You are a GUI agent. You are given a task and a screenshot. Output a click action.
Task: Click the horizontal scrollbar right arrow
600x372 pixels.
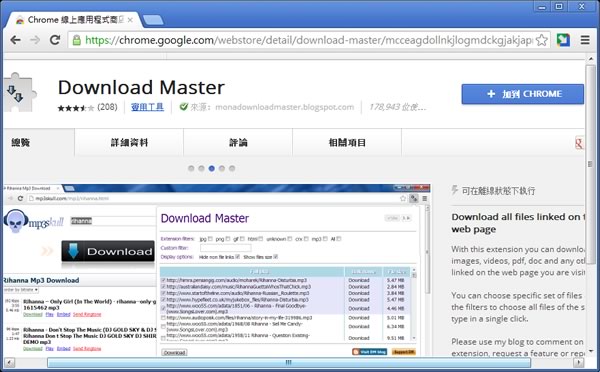click(x=579, y=362)
